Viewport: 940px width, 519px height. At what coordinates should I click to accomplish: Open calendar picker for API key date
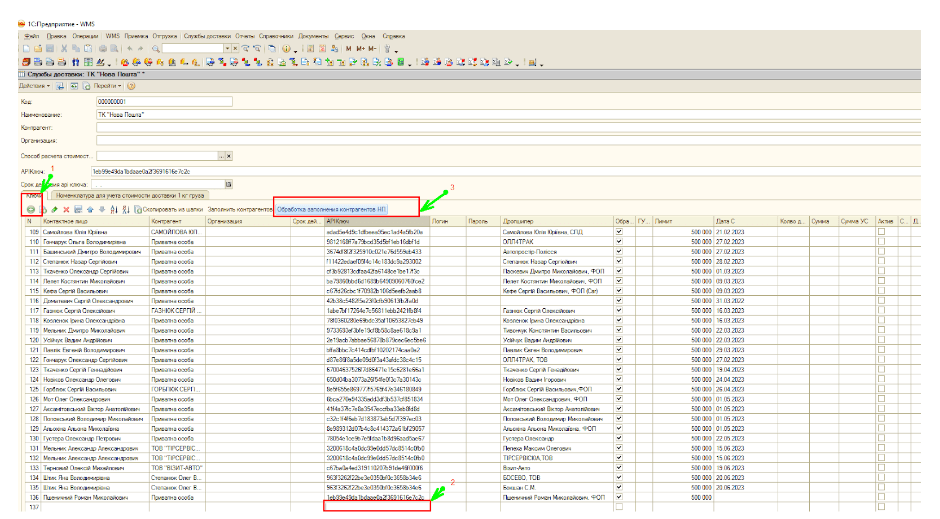click(230, 184)
